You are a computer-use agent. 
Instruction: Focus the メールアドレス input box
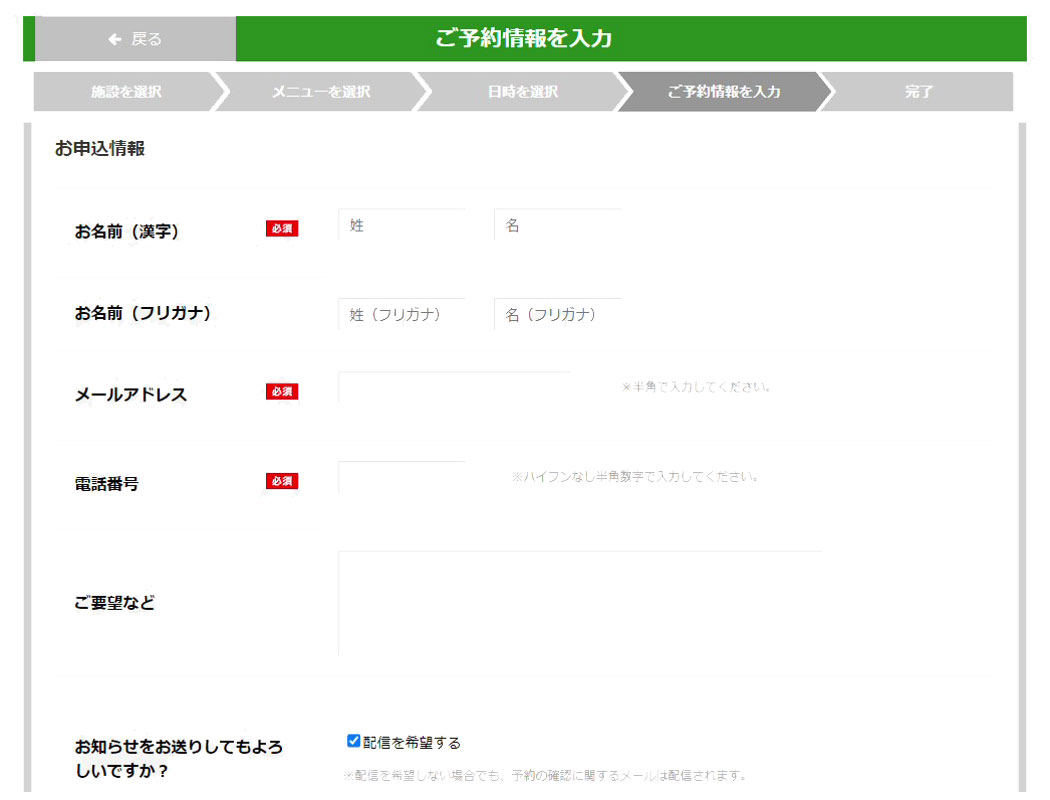[x=454, y=388]
